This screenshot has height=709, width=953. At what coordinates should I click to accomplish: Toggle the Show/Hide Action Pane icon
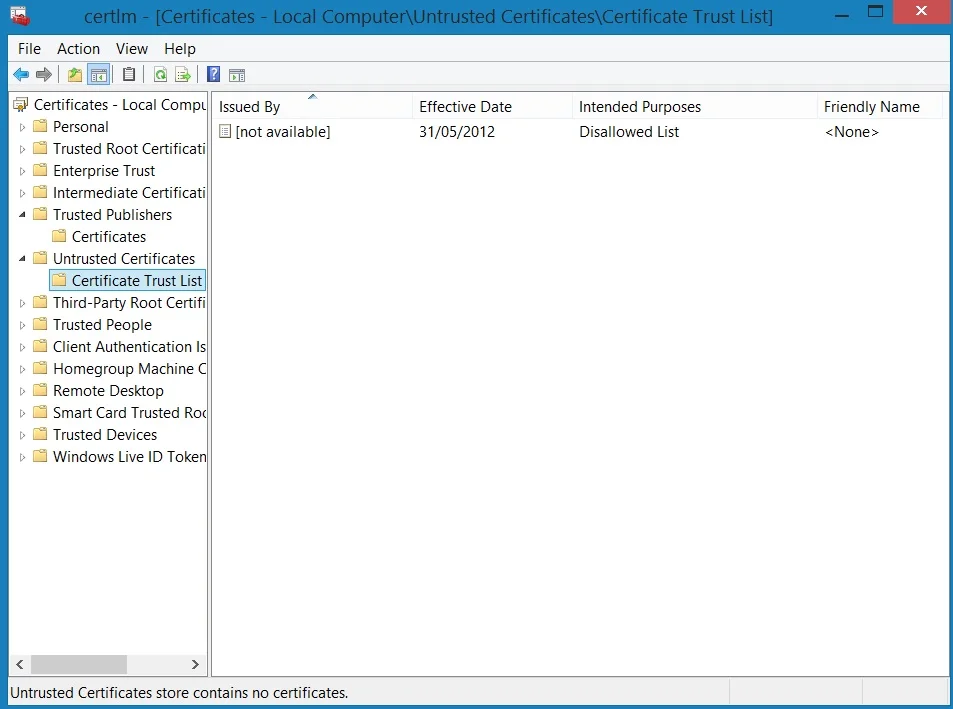(x=237, y=75)
